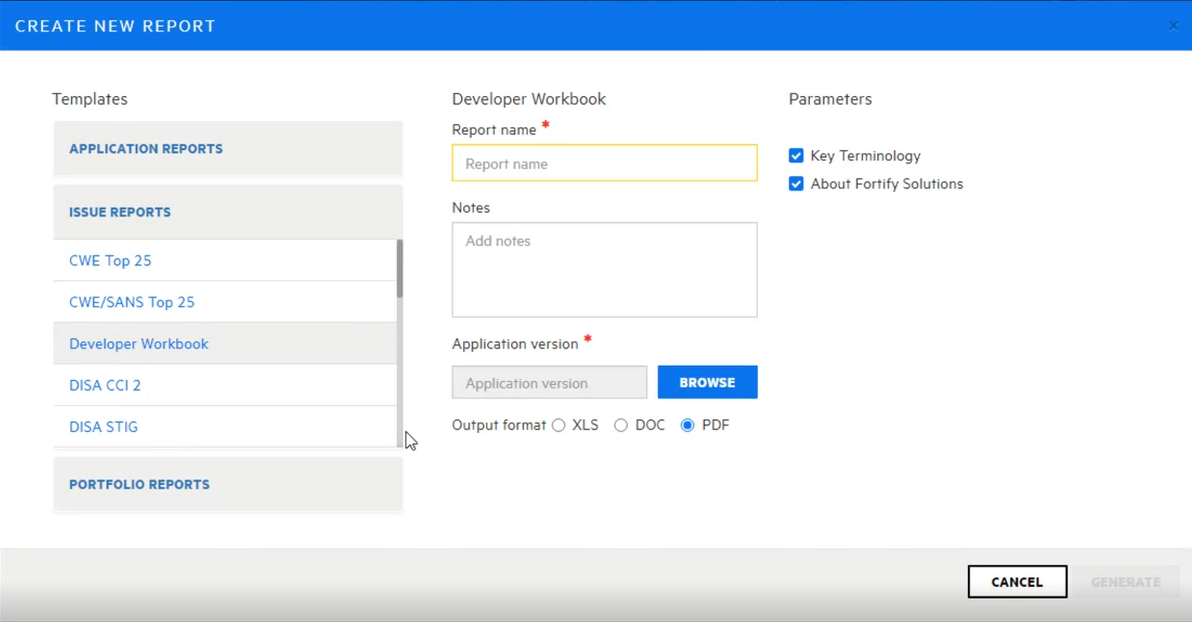Close the Create New Report dialog
This screenshot has width=1192, height=622.
pos(1173,26)
